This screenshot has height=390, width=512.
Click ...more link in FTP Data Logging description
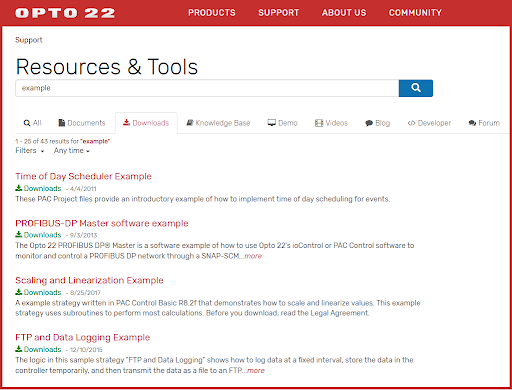[253, 370]
